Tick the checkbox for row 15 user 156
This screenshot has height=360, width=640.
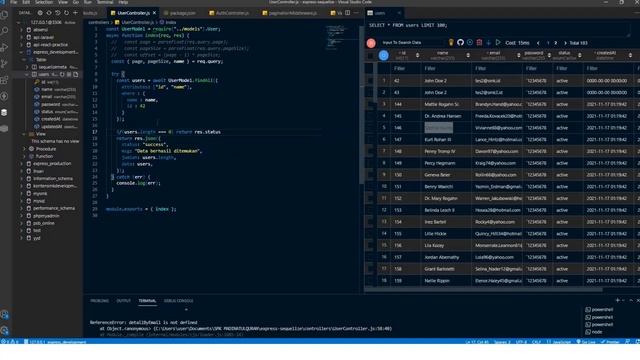click(x=370, y=246)
